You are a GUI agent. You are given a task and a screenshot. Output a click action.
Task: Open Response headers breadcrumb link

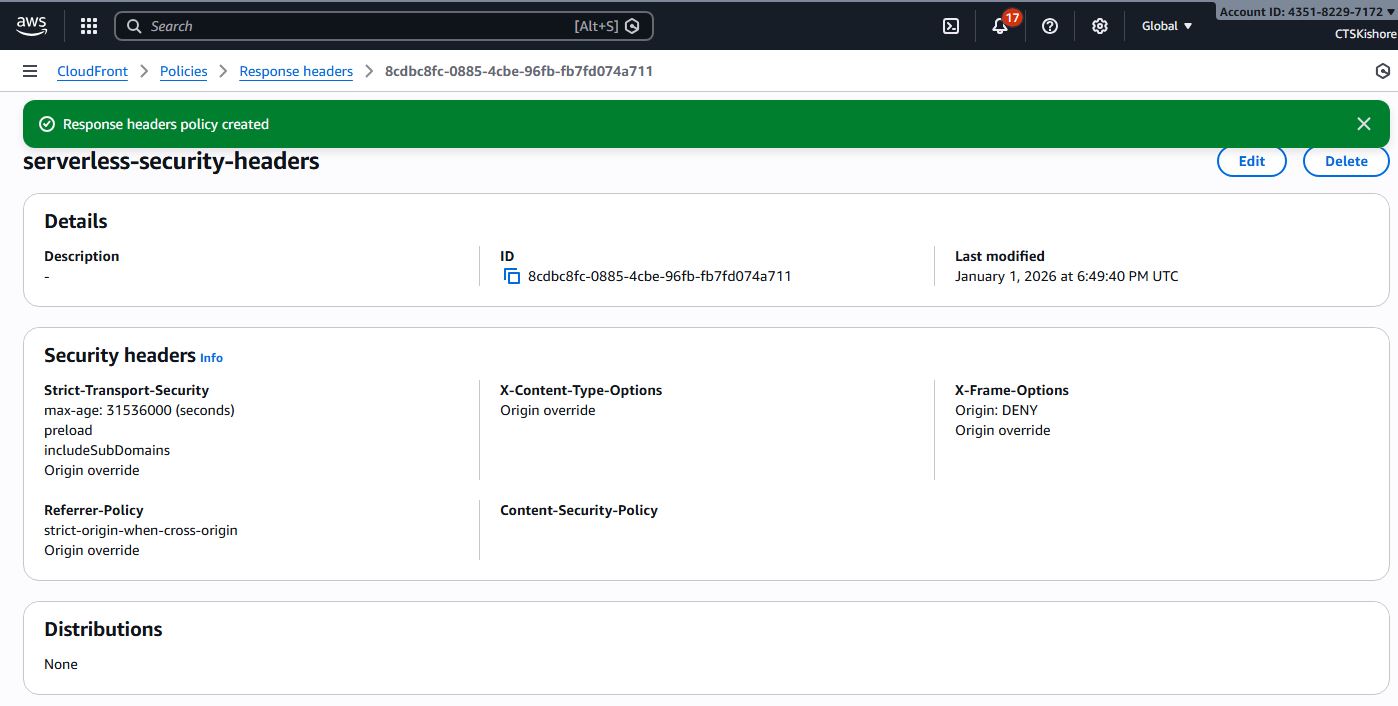(296, 71)
